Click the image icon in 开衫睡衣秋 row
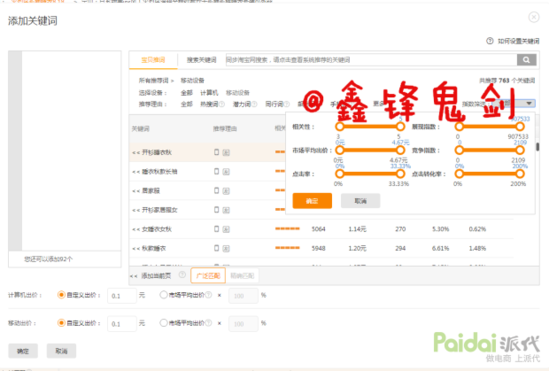 coord(226,152)
